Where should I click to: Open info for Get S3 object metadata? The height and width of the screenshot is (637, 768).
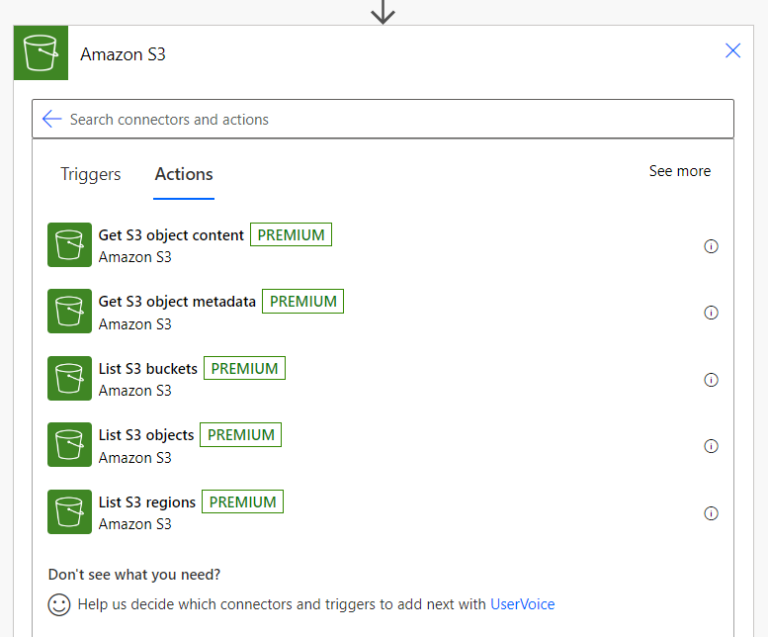[711, 312]
